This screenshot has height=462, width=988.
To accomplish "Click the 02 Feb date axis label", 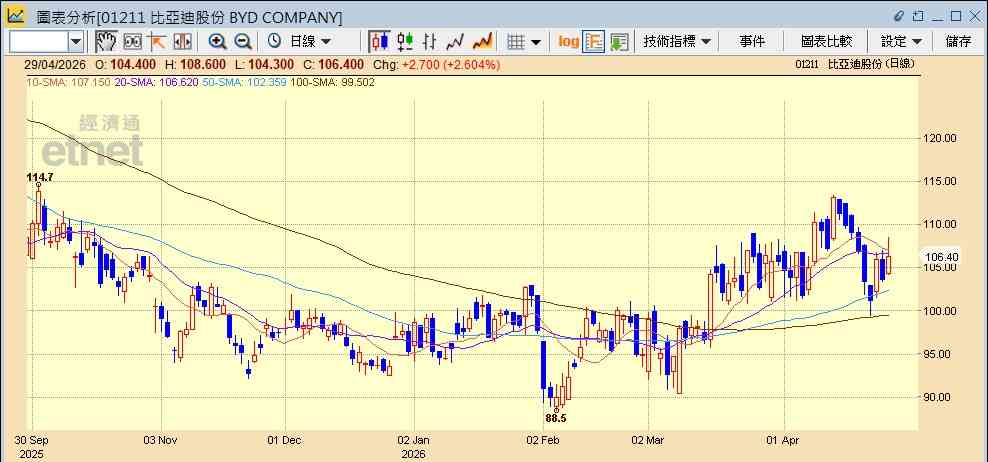I will [x=543, y=440].
